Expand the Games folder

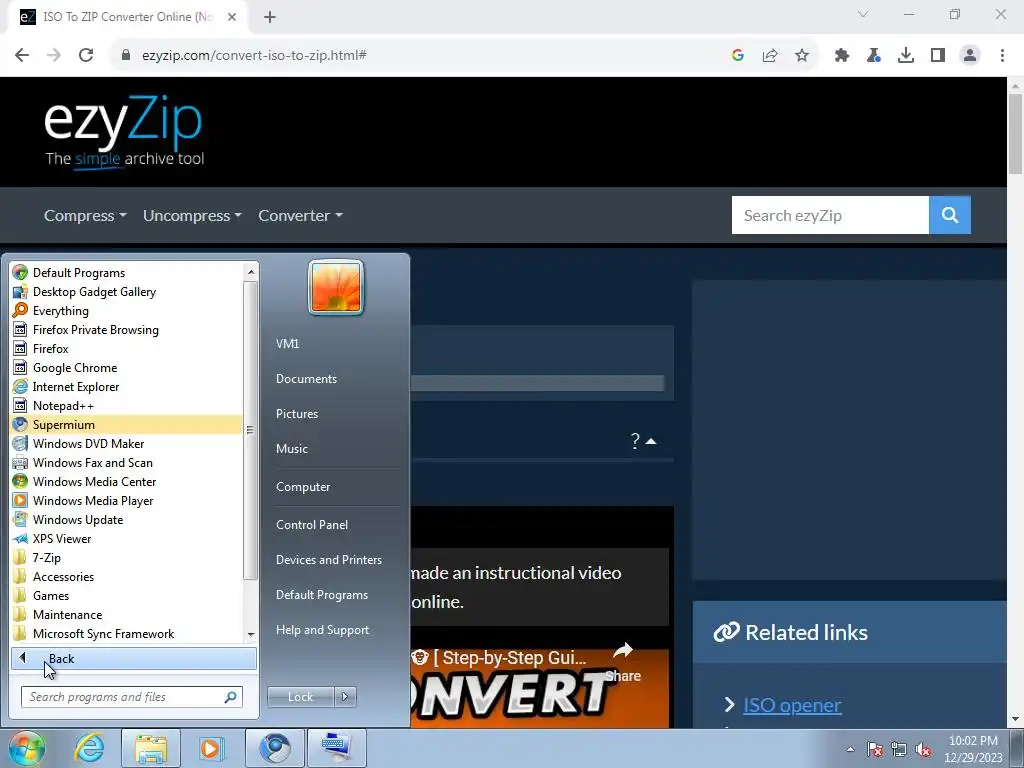(127, 595)
